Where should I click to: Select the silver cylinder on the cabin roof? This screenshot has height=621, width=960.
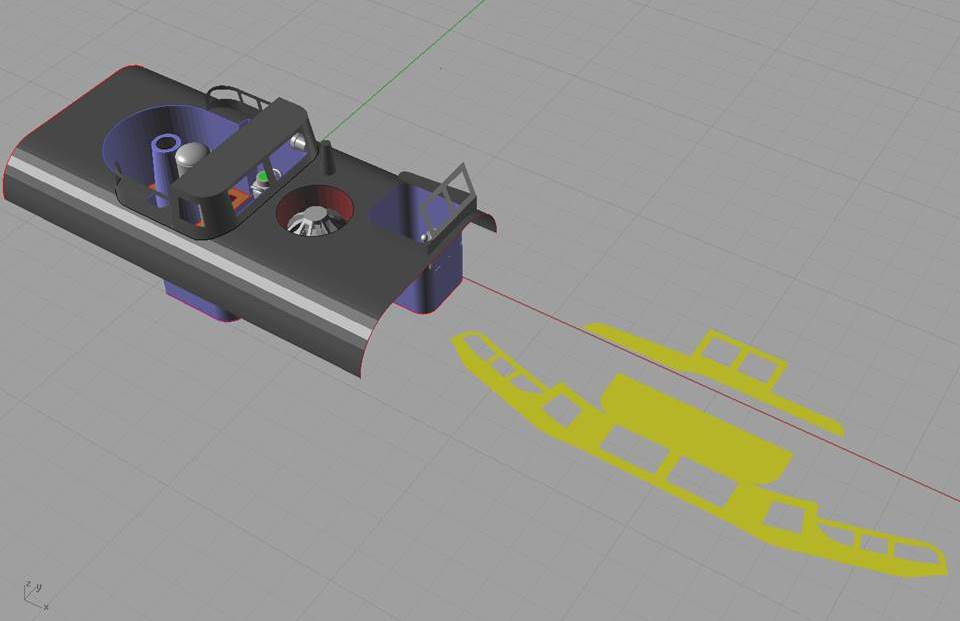click(x=297, y=141)
